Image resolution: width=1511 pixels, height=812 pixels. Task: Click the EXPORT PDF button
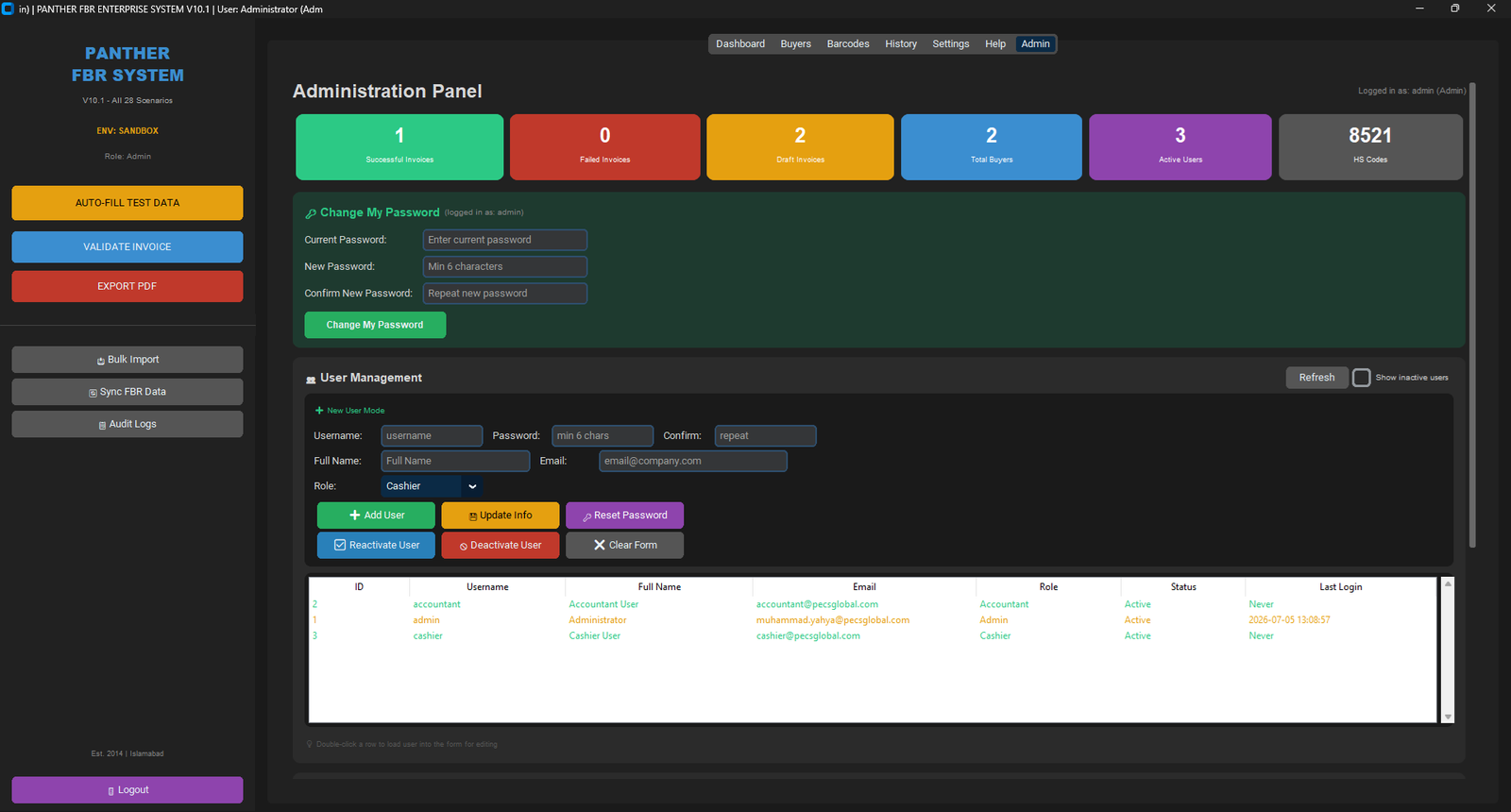point(127,286)
